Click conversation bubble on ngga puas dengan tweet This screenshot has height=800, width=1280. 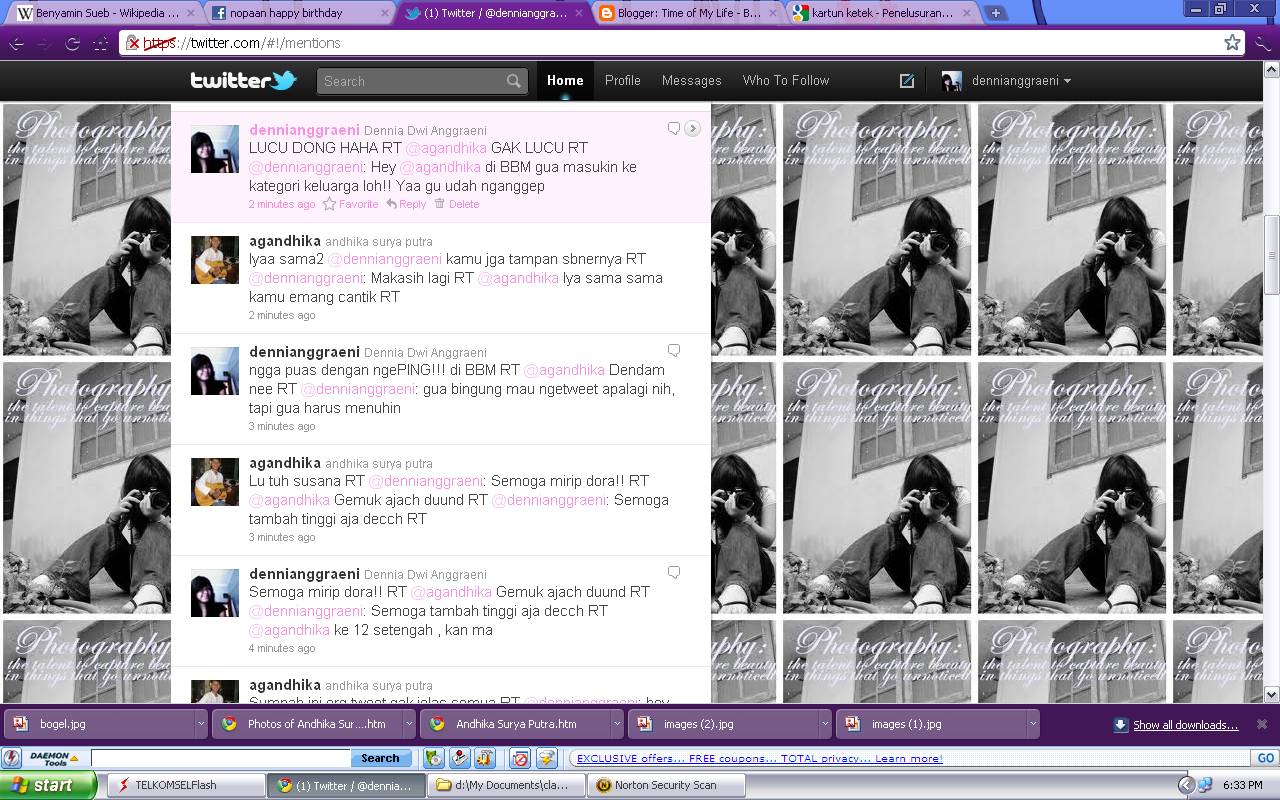674,351
